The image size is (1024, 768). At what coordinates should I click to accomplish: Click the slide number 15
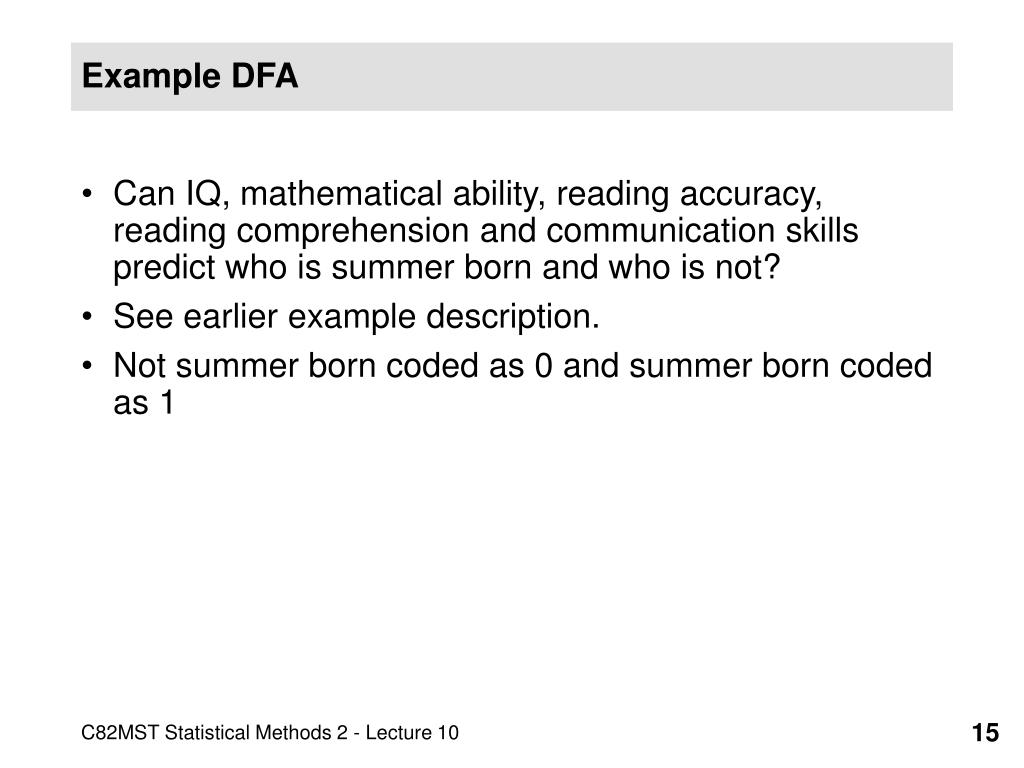pos(985,733)
